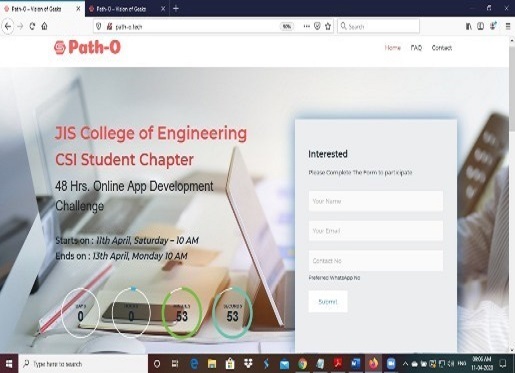Switch to the second Path-O tab
Screen dimensions: 515x373
pyautogui.click(x=122, y=9)
